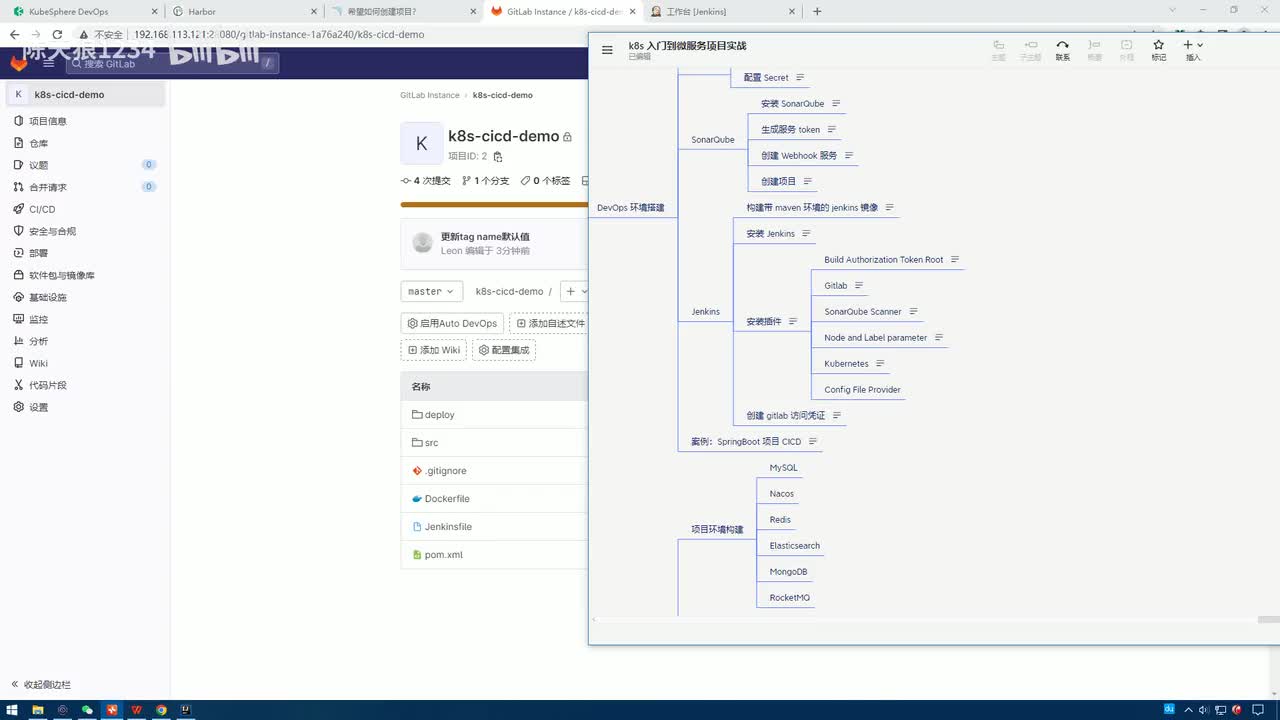Open the 1 个分支 branches link
This screenshot has width=1280, height=720.
[485, 181]
